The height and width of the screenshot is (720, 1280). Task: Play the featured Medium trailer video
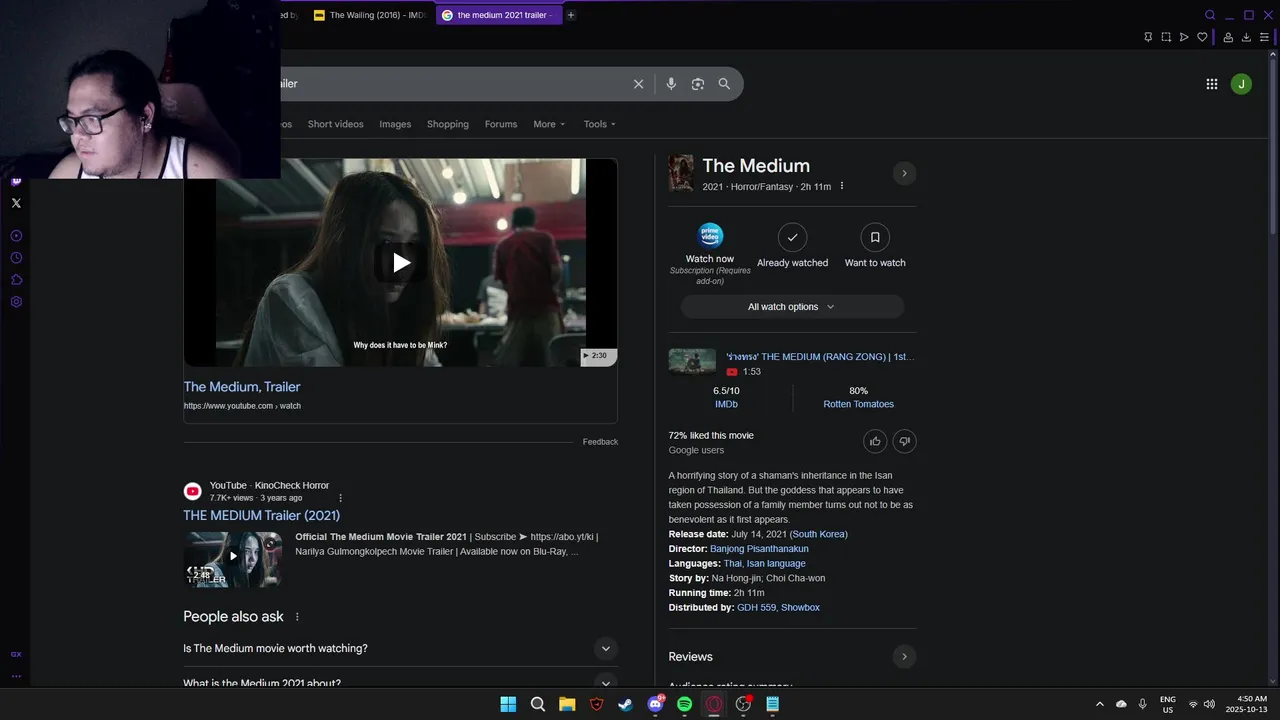[x=401, y=263]
